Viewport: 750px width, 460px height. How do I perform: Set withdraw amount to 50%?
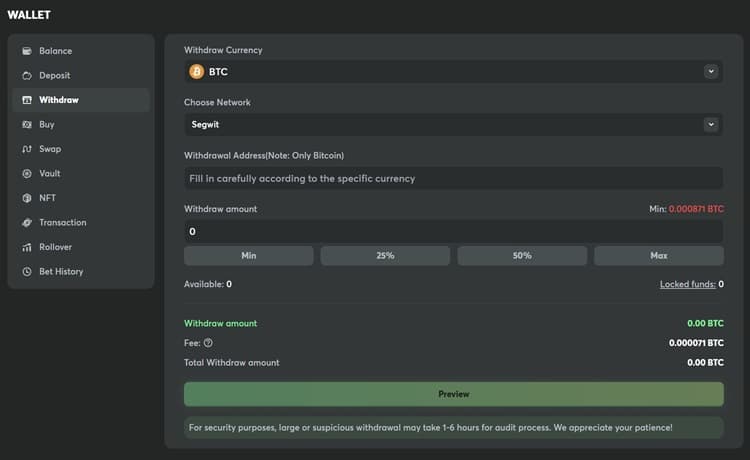pos(522,256)
